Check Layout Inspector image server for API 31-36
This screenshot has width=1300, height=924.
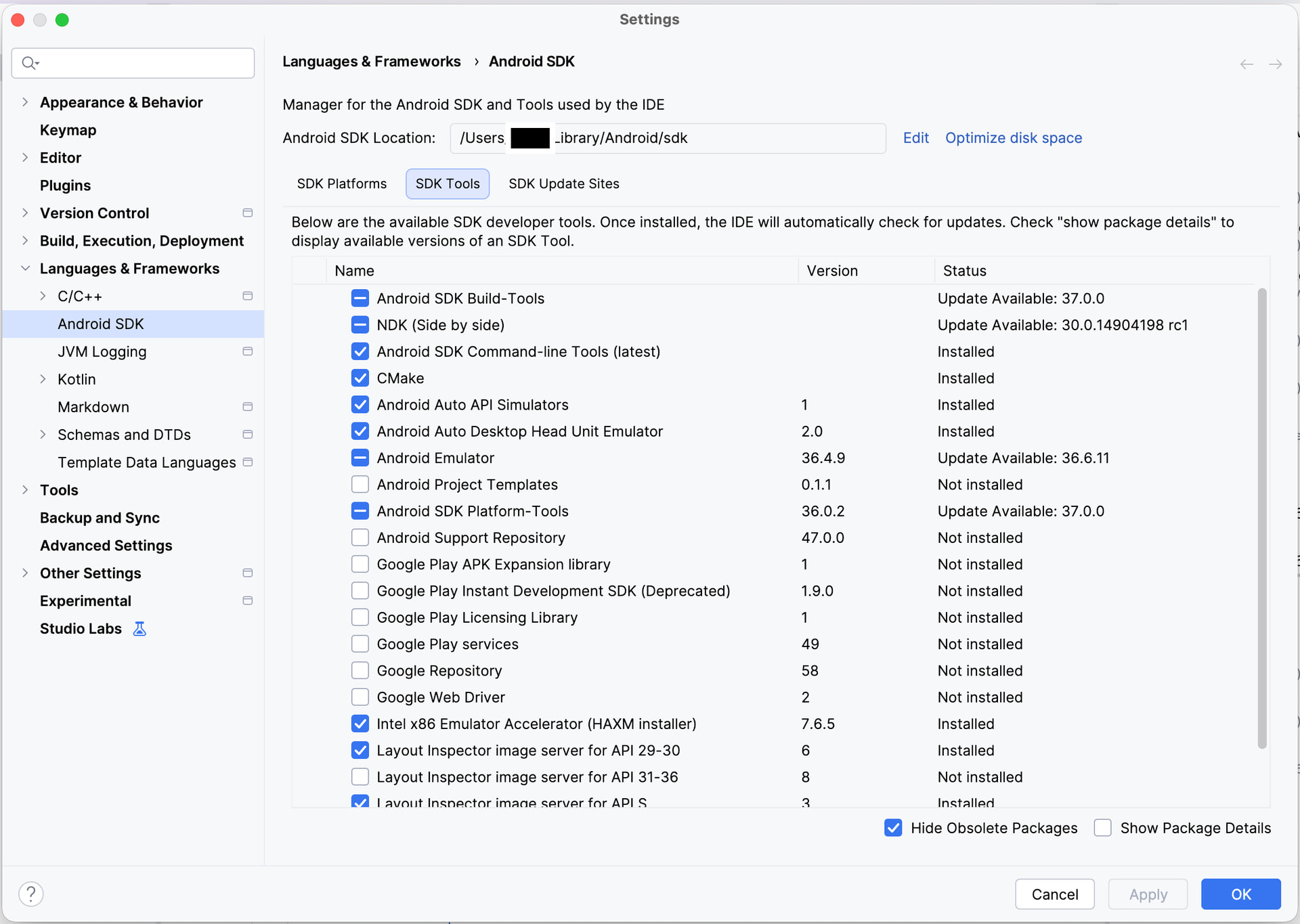point(360,777)
